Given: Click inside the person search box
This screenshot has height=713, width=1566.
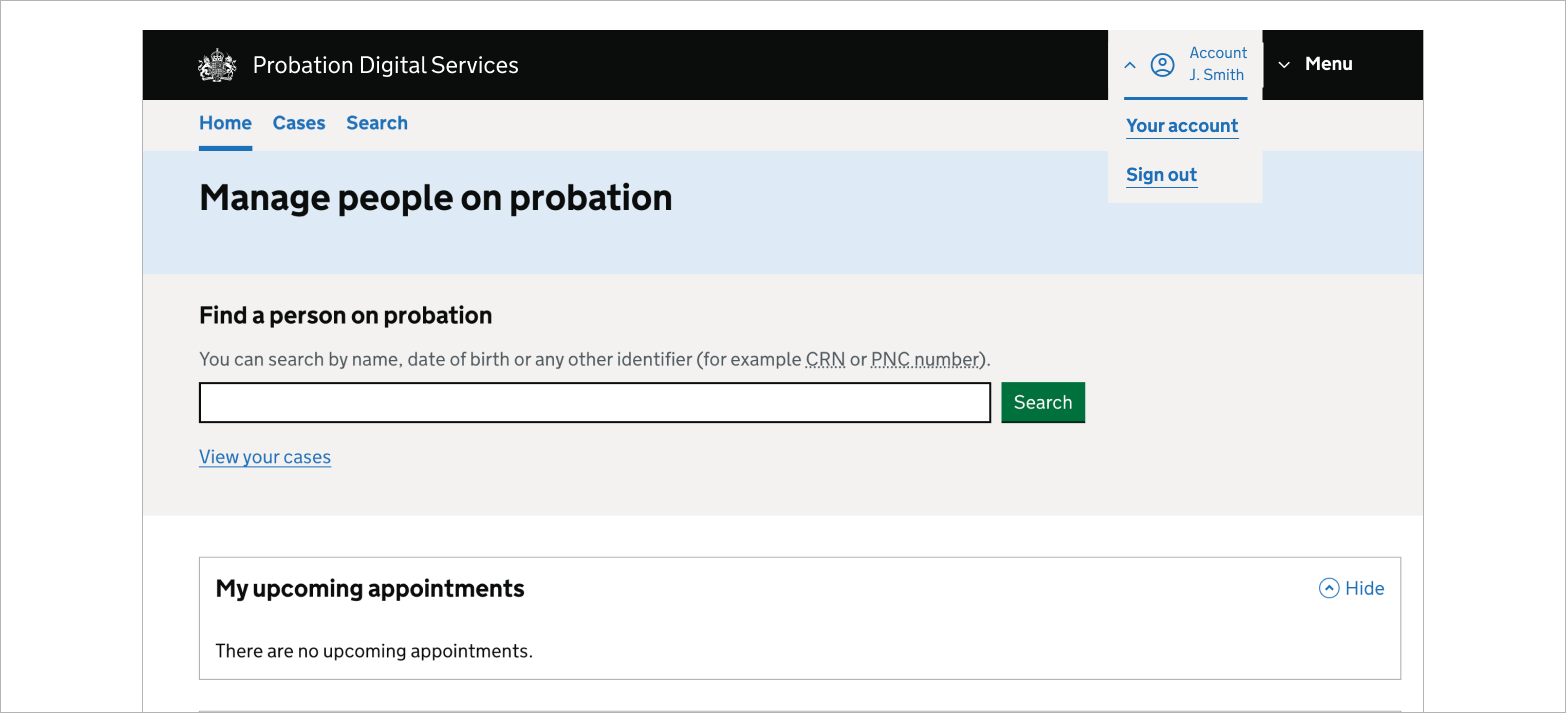Looking at the screenshot, I should point(595,402).
